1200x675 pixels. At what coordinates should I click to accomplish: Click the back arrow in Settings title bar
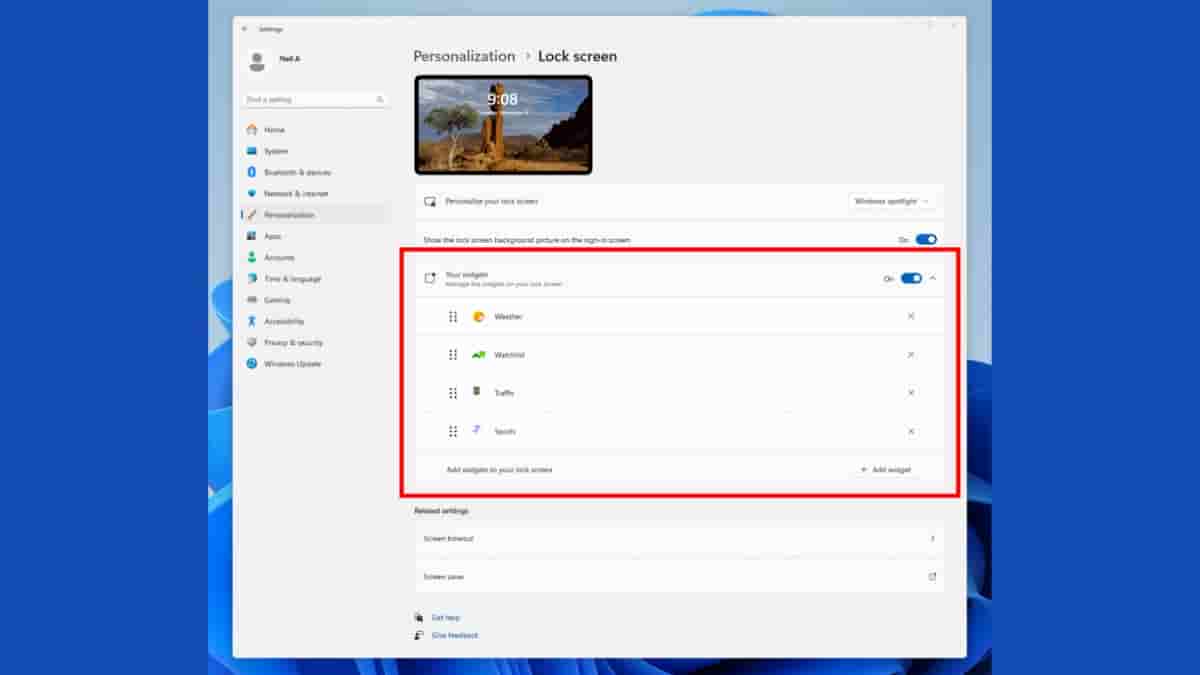[x=245, y=29]
